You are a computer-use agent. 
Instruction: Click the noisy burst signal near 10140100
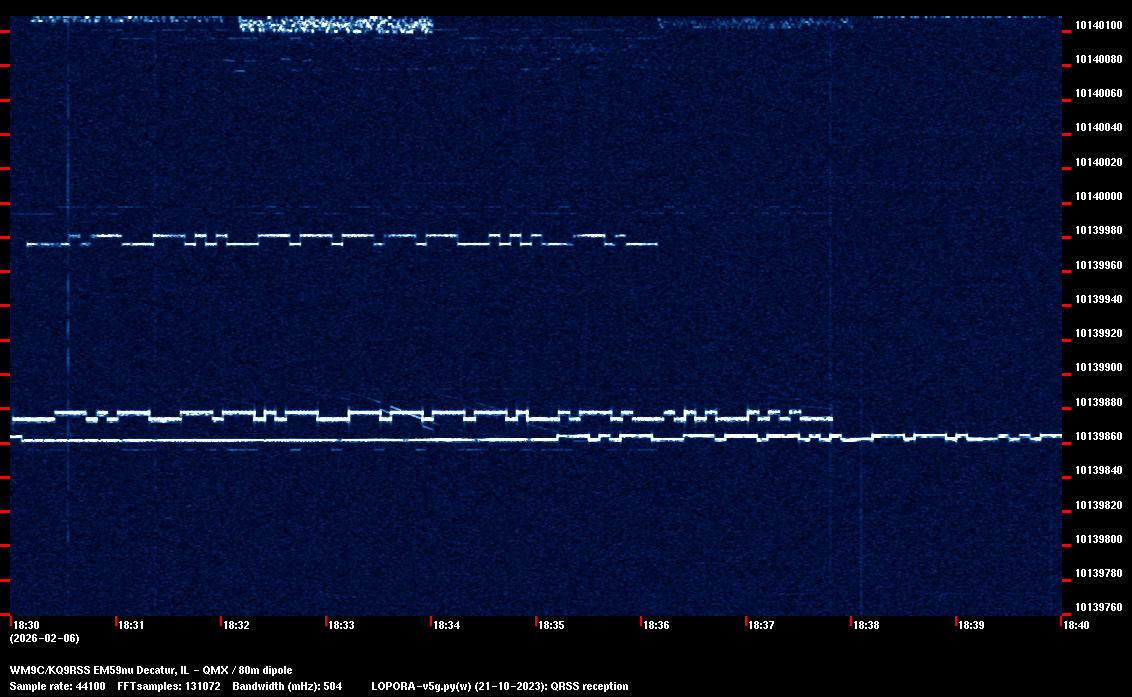pyautogui.click(x=335, y=26)
